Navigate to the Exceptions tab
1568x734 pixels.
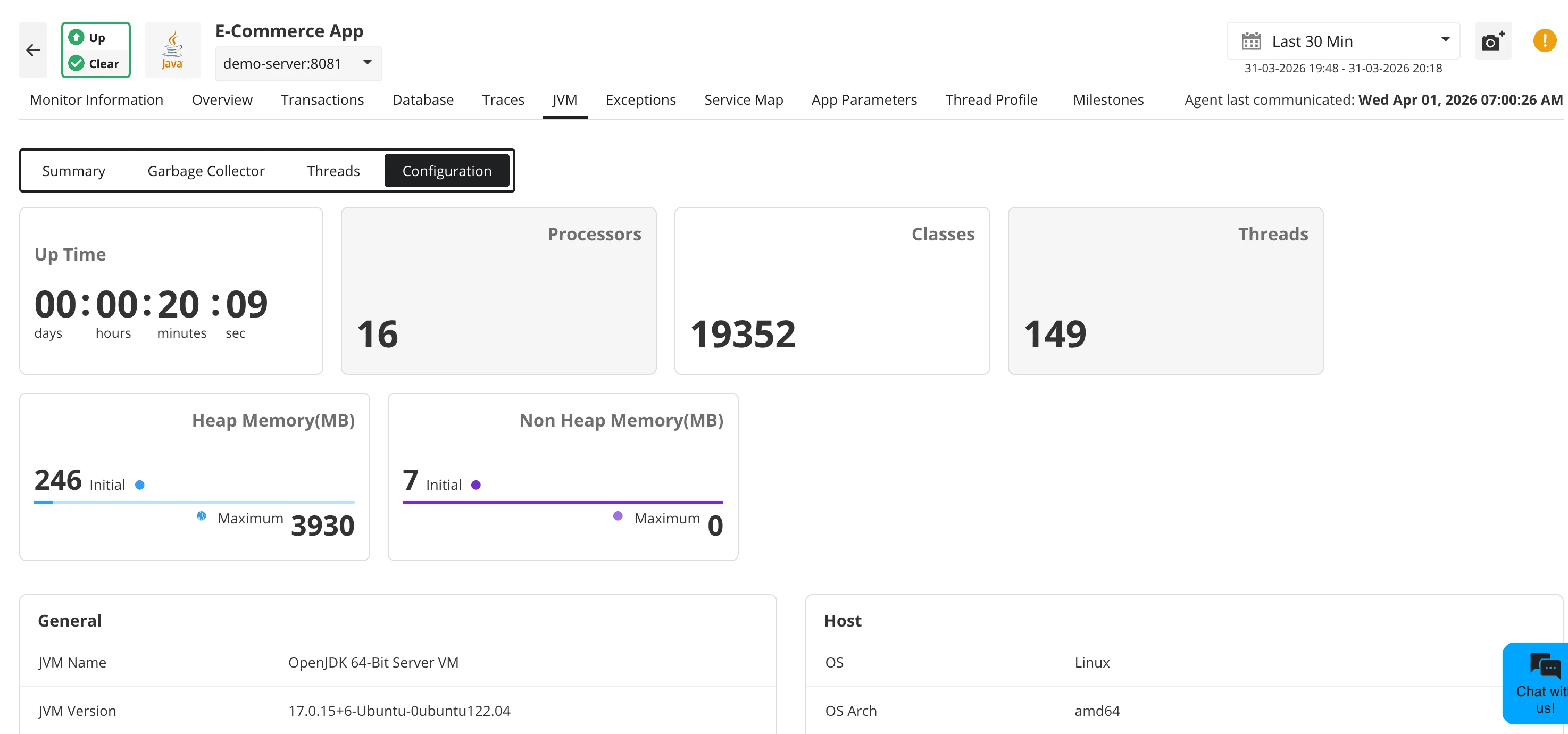(x=640, y=100)
